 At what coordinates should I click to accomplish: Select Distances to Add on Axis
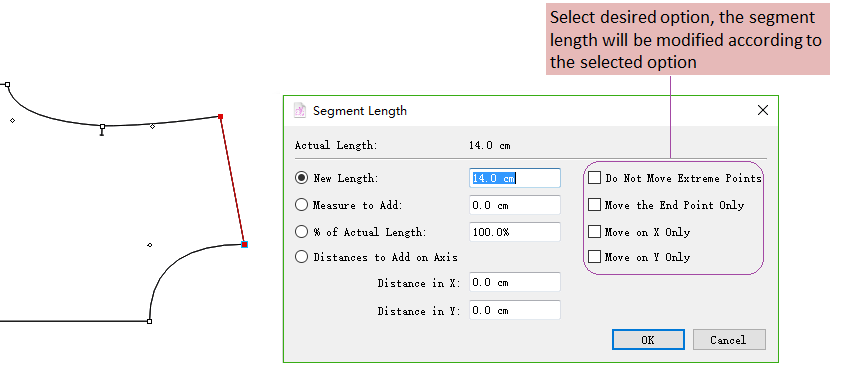[301, 257]
